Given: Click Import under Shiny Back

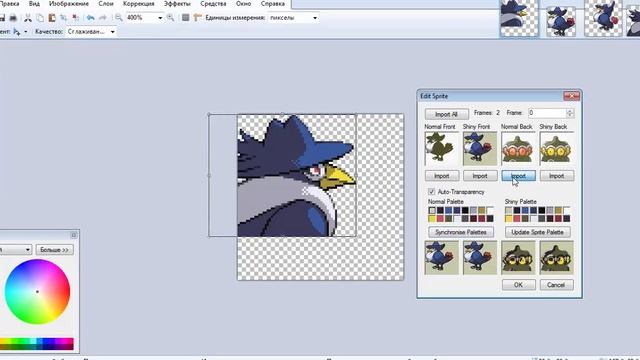Looking at the screenshot, I should tap(557, 176).
